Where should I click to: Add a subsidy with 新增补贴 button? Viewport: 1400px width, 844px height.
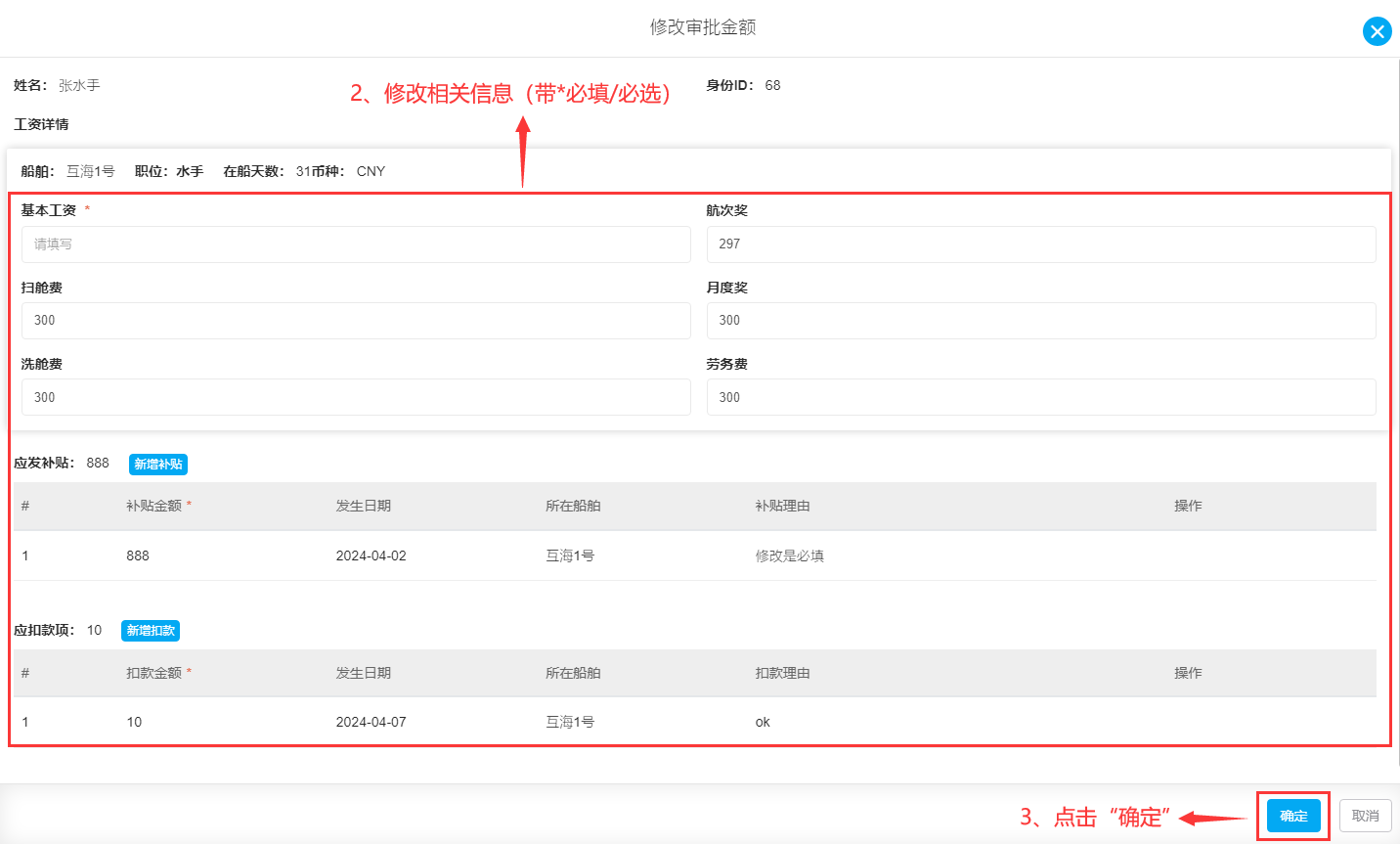click(158, 465)
